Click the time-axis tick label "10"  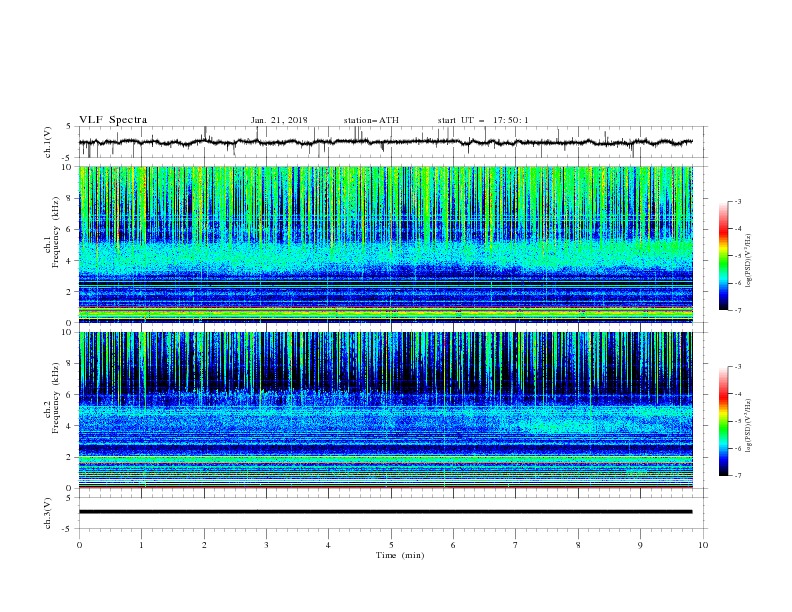tap(703, 545)
